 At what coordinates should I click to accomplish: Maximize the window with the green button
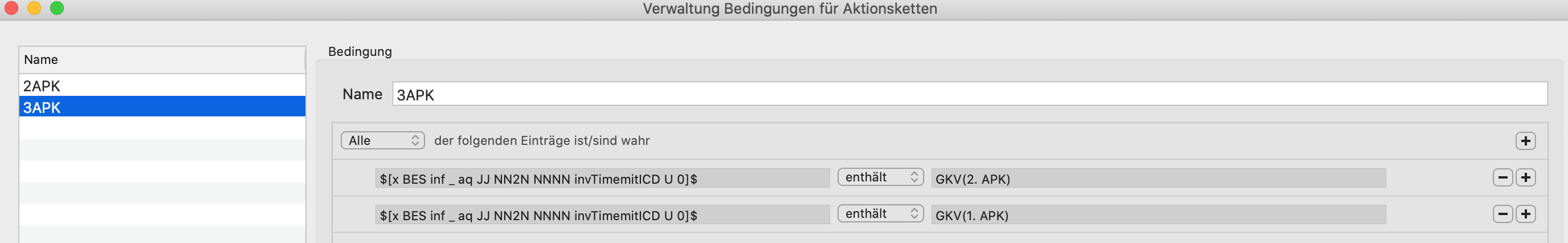click(56, 8)
